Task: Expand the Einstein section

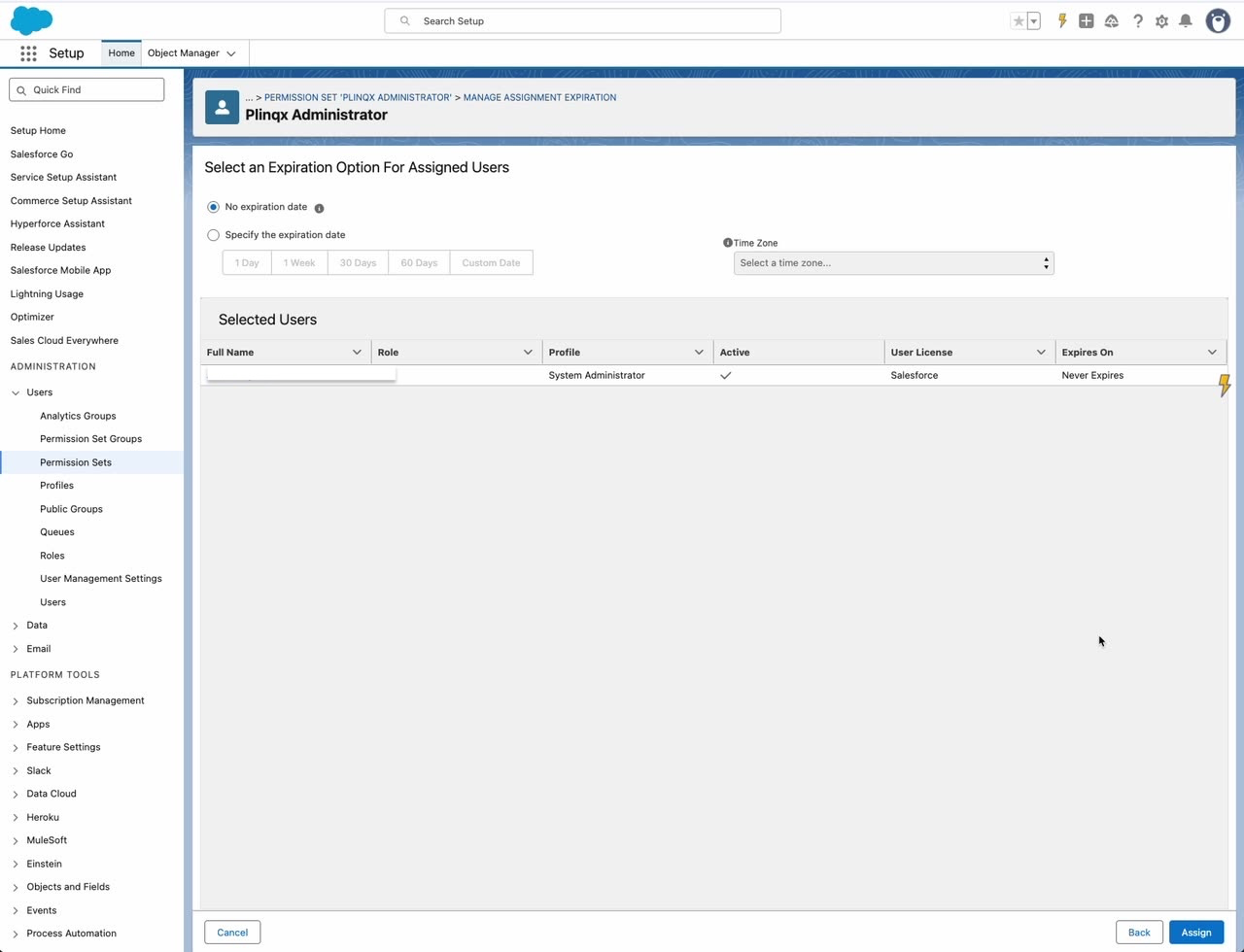Action: (x=16, y=864)
